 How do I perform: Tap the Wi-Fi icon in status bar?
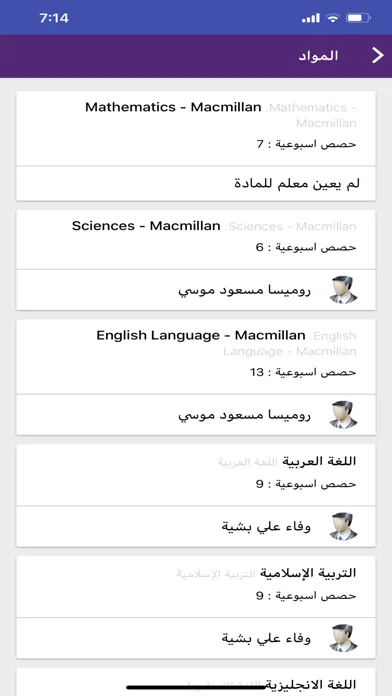pyautogui.click(x=332, y=18)
